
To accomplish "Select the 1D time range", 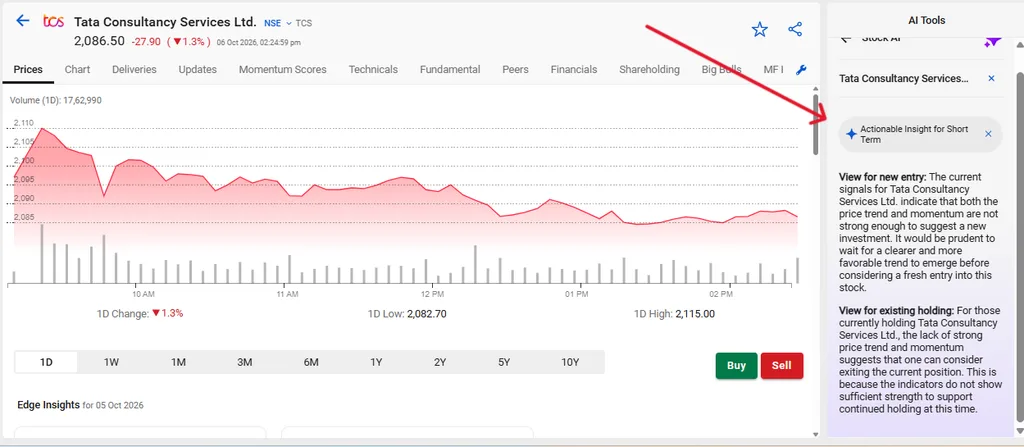I will tap(46, 362).
